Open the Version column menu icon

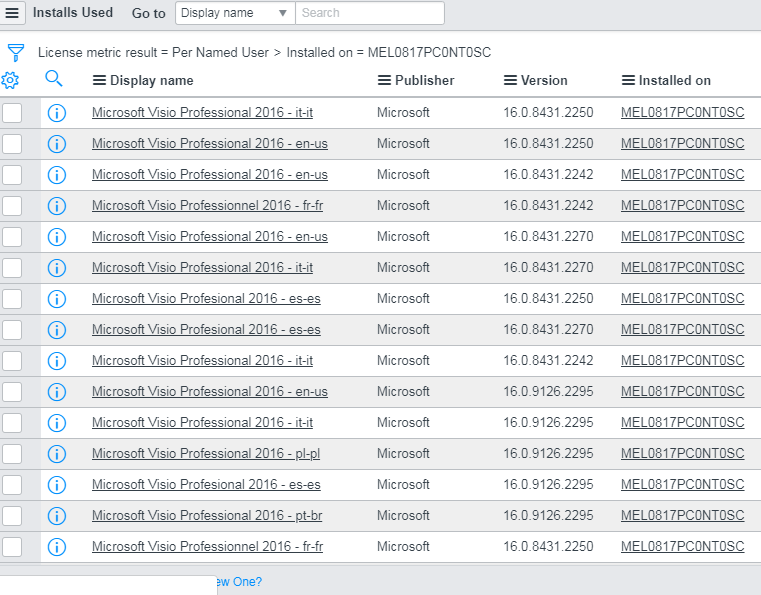[510, 80]
